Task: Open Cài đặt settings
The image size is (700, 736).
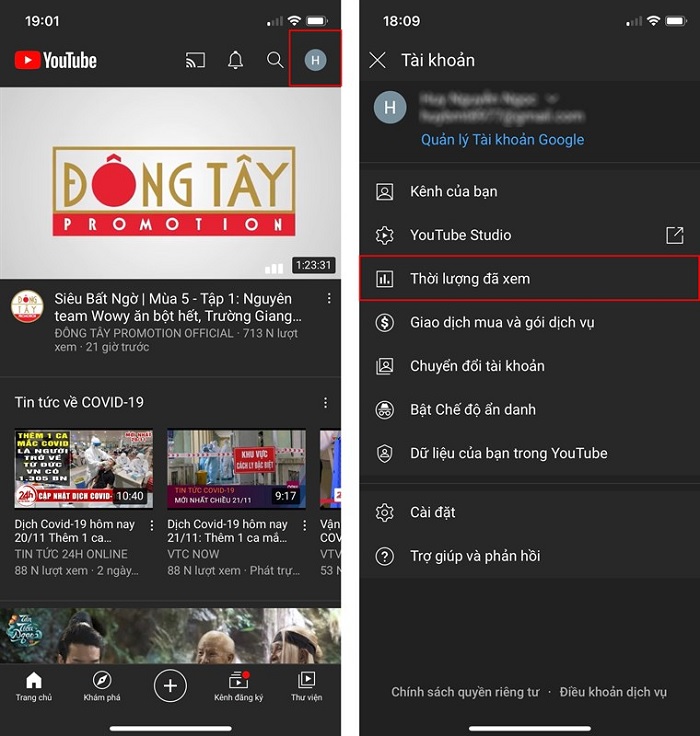Action: click(529, 512)
